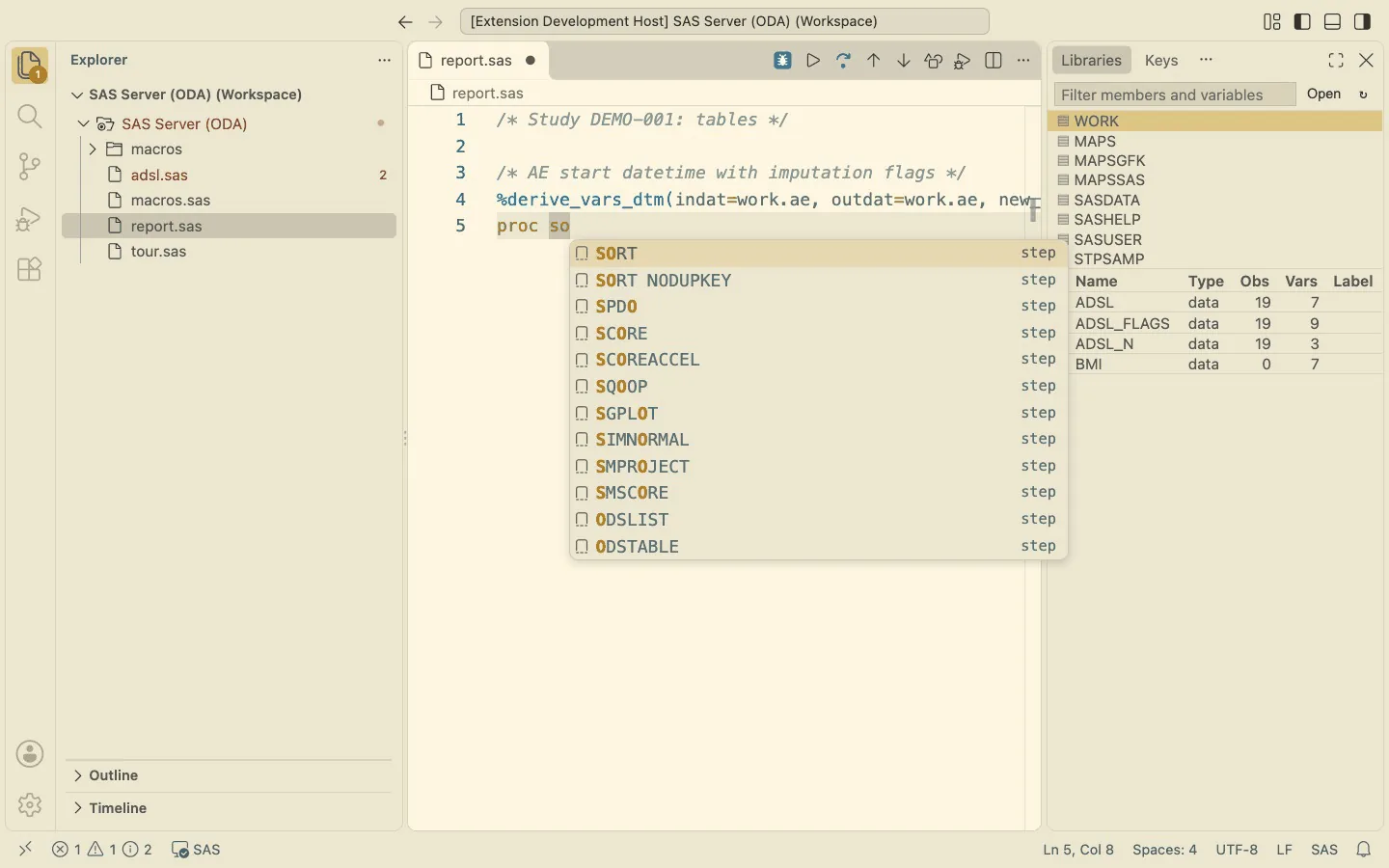Image resolution: width=1389 pixels, height=868 pixels.
Task: Refresh the Libraries panel
Action: 1364,95
